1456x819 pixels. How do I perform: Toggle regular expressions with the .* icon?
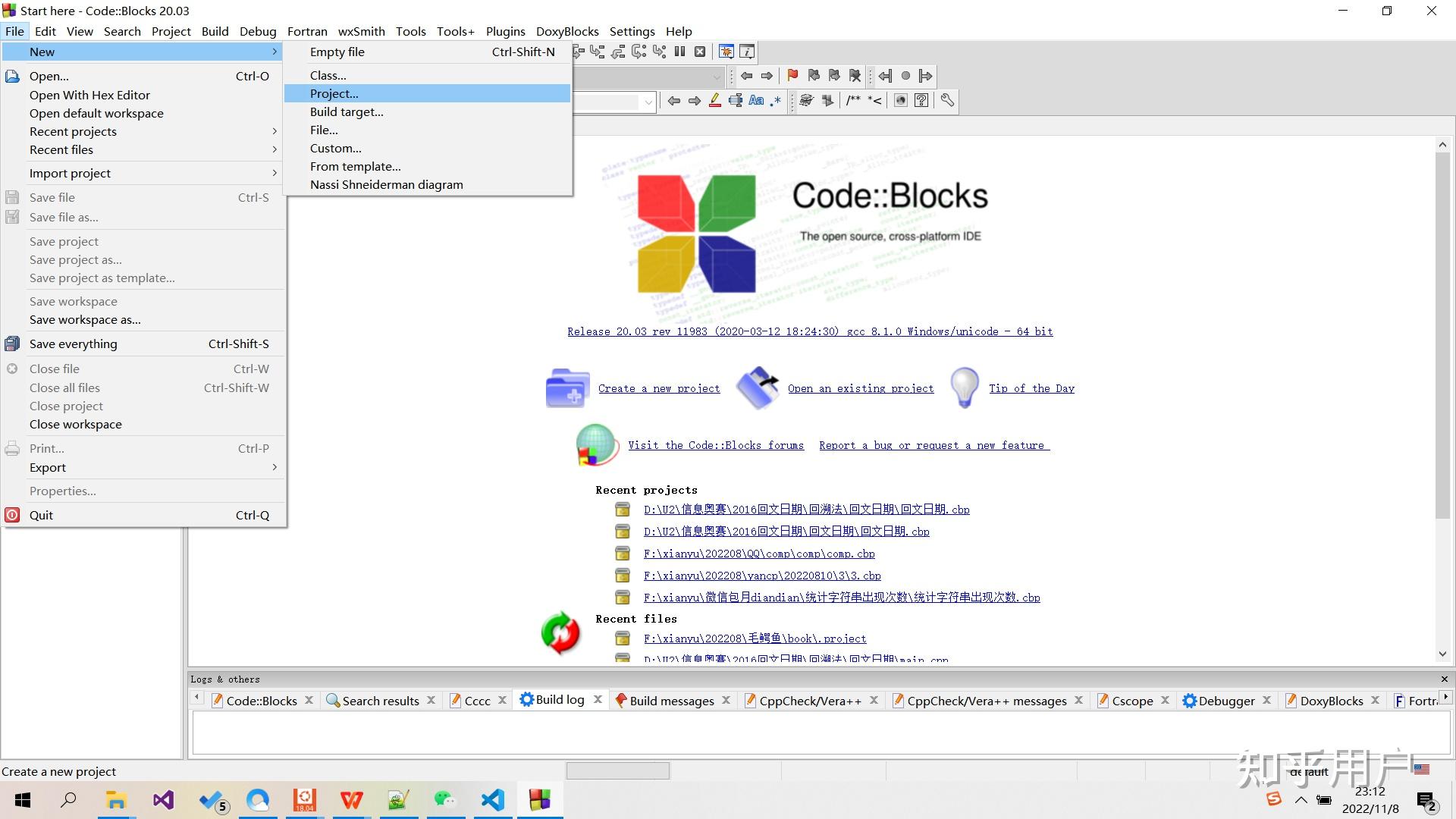[x=775, y=100]
